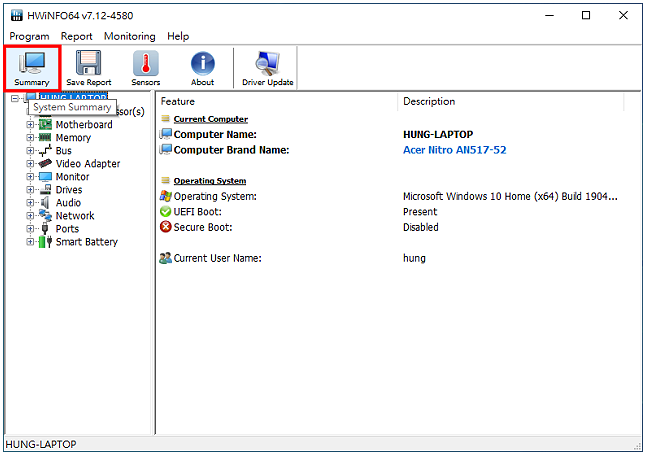Expand the Motherboard tree node

30,124
